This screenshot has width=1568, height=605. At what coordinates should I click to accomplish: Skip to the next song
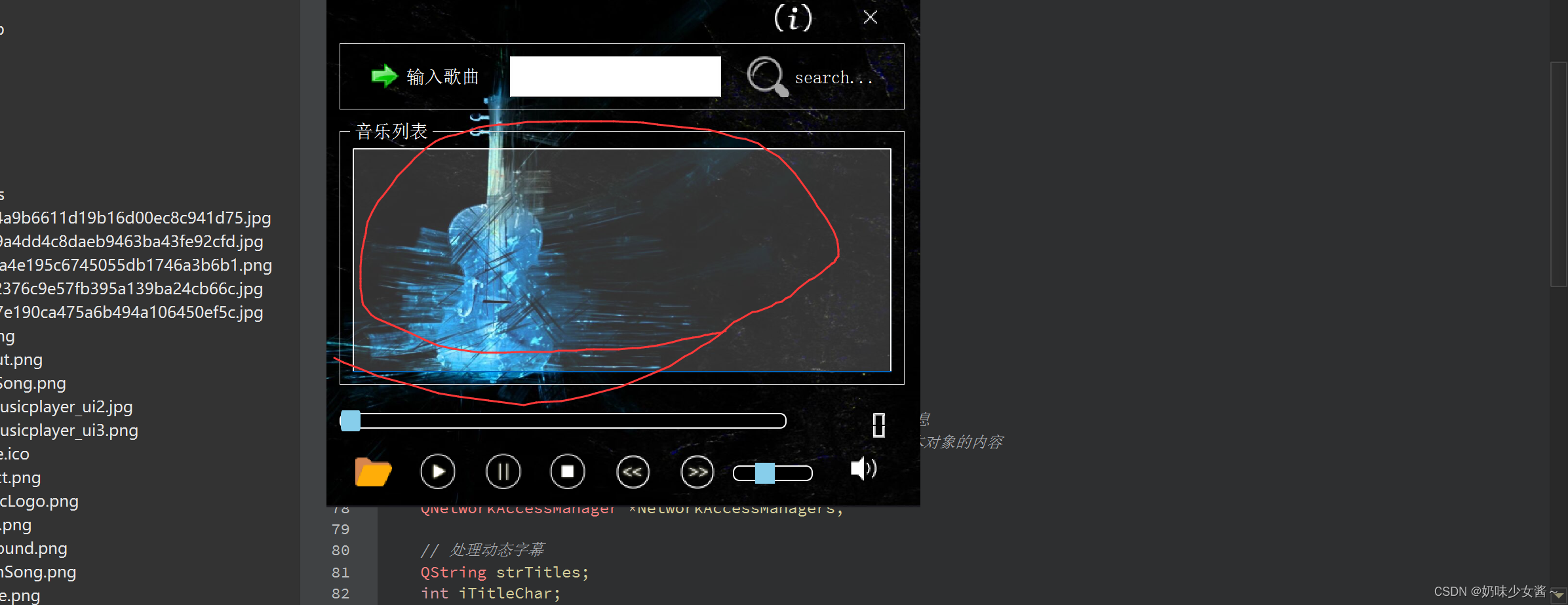[697, 472]
